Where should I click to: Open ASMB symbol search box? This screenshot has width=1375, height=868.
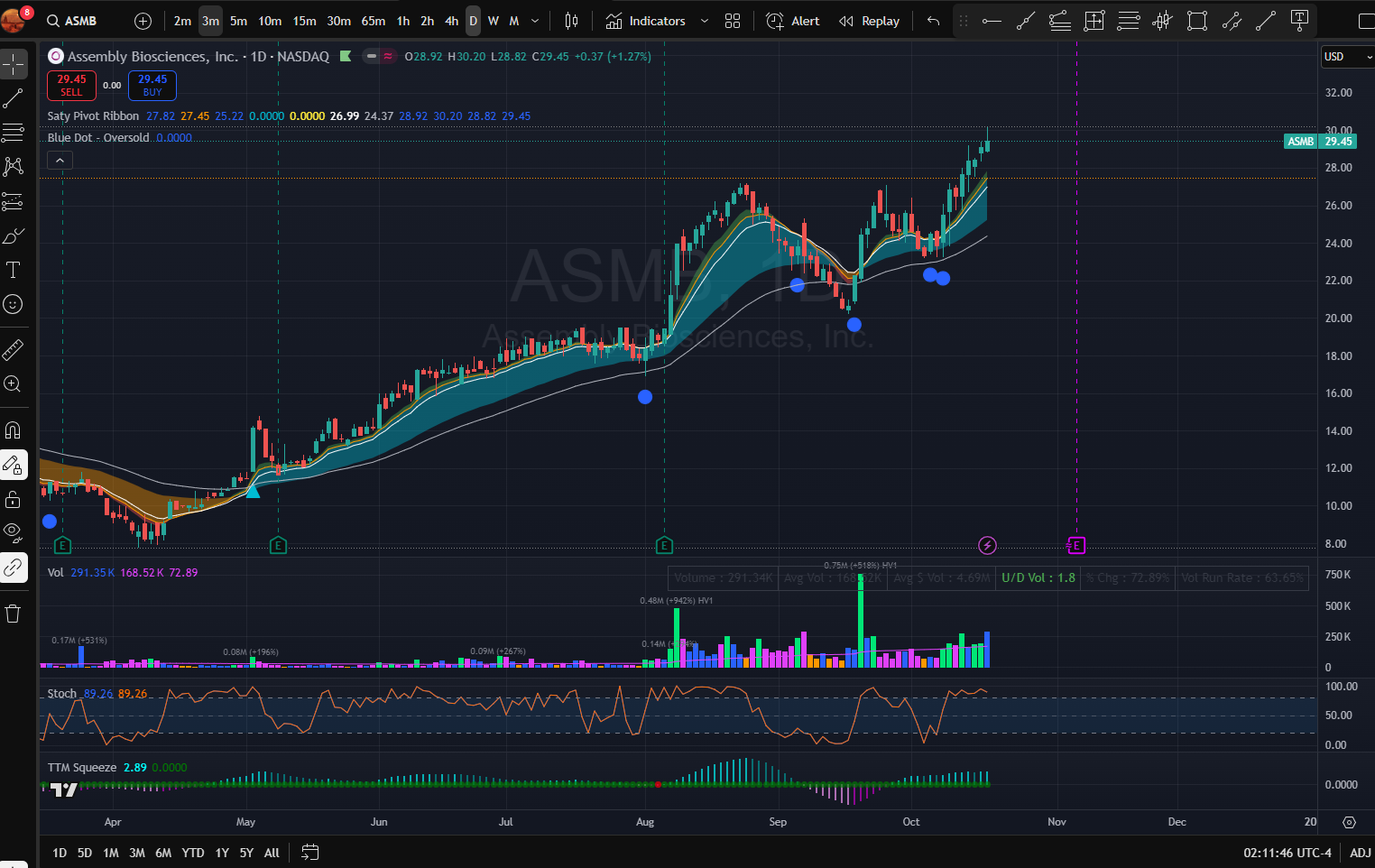72,21
